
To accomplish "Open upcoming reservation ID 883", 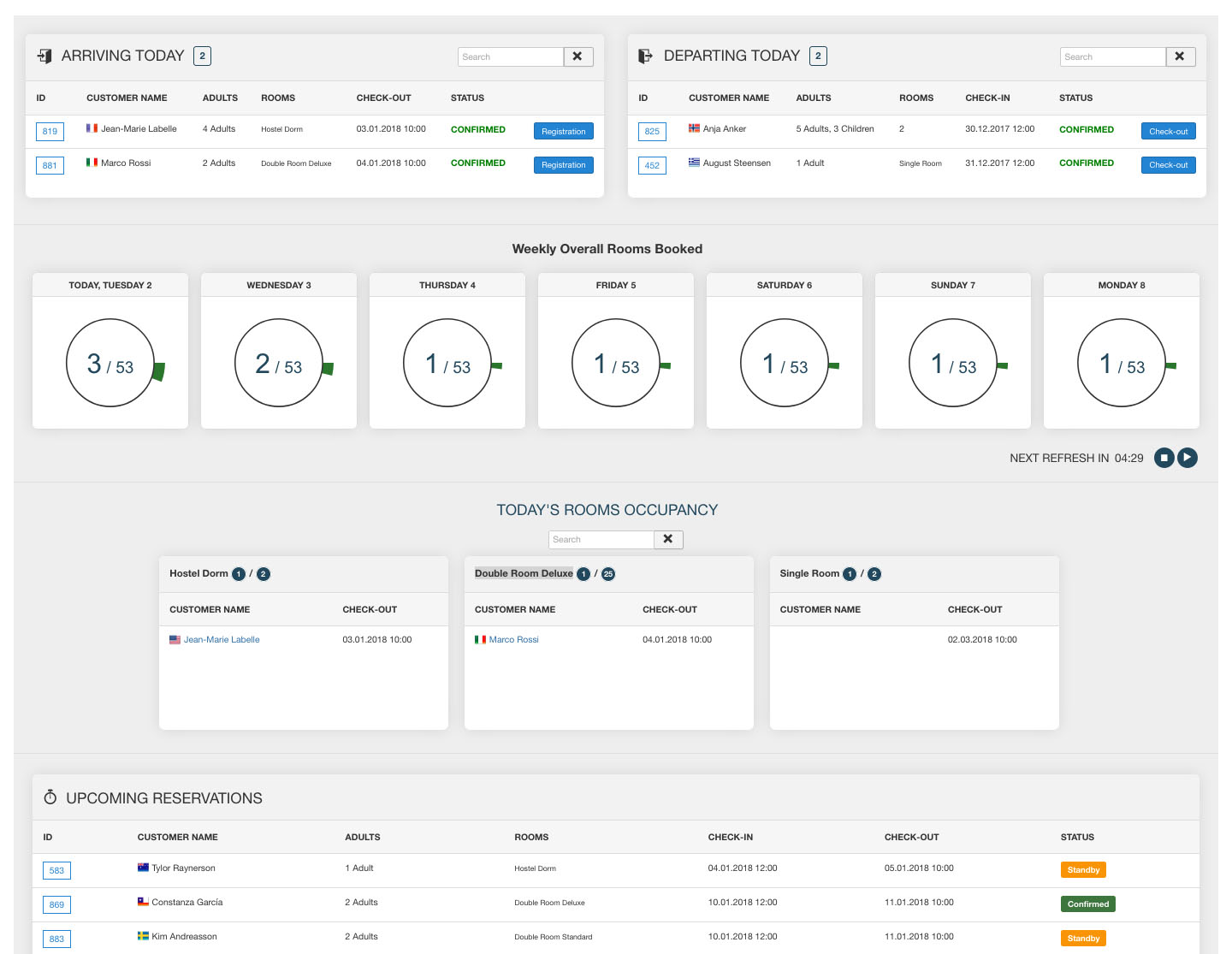I will (x=56, y=939).
